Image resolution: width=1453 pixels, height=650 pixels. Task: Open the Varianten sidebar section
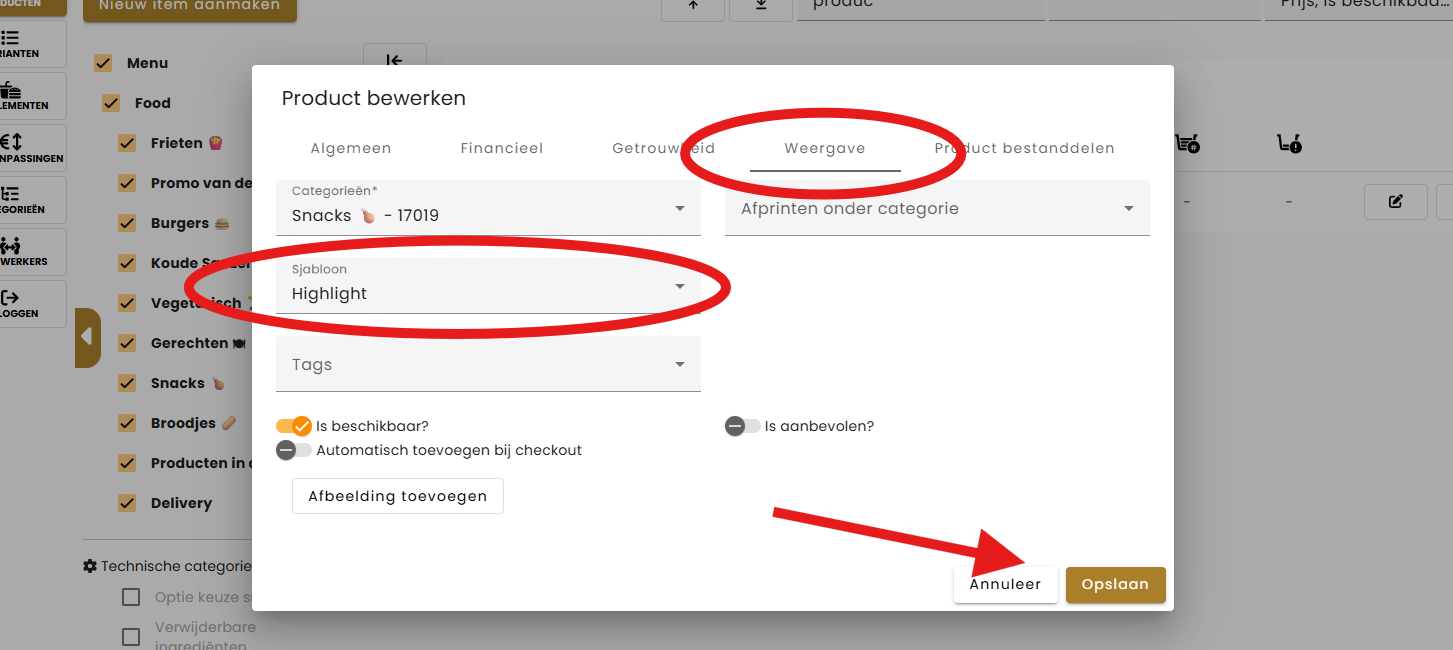click(x=20, y=44)
